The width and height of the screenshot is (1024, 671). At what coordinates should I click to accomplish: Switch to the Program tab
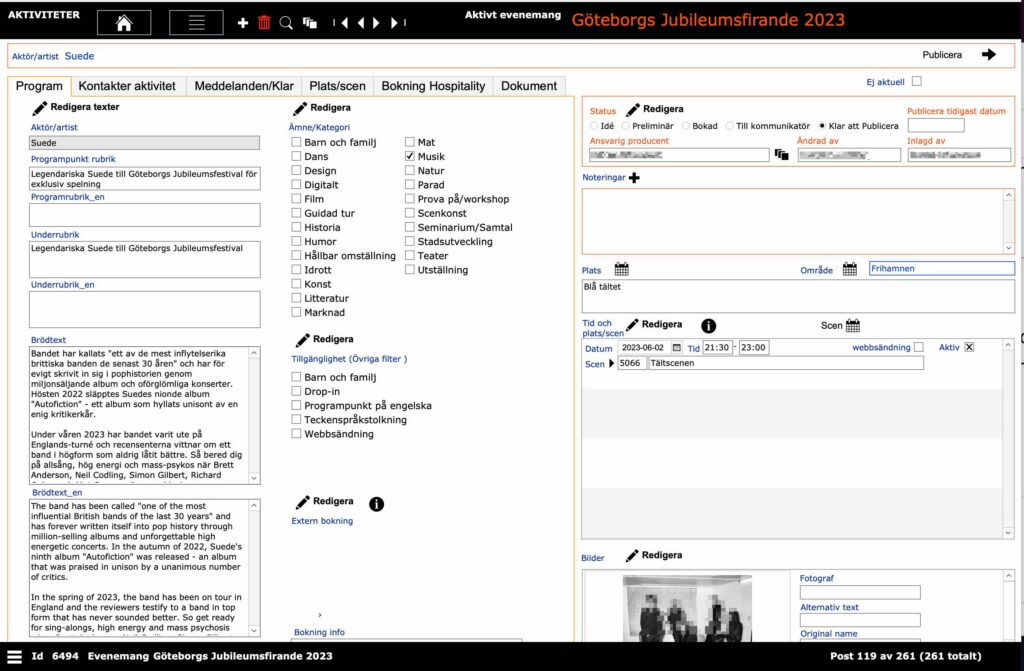(39, 86)
